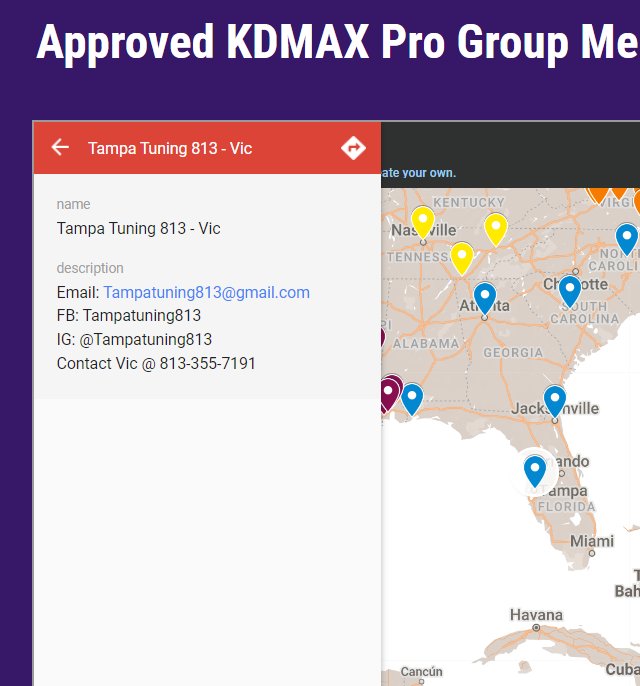Click the blue pin on the Gulf coast

pyautogui.click(x=412, y=399)
